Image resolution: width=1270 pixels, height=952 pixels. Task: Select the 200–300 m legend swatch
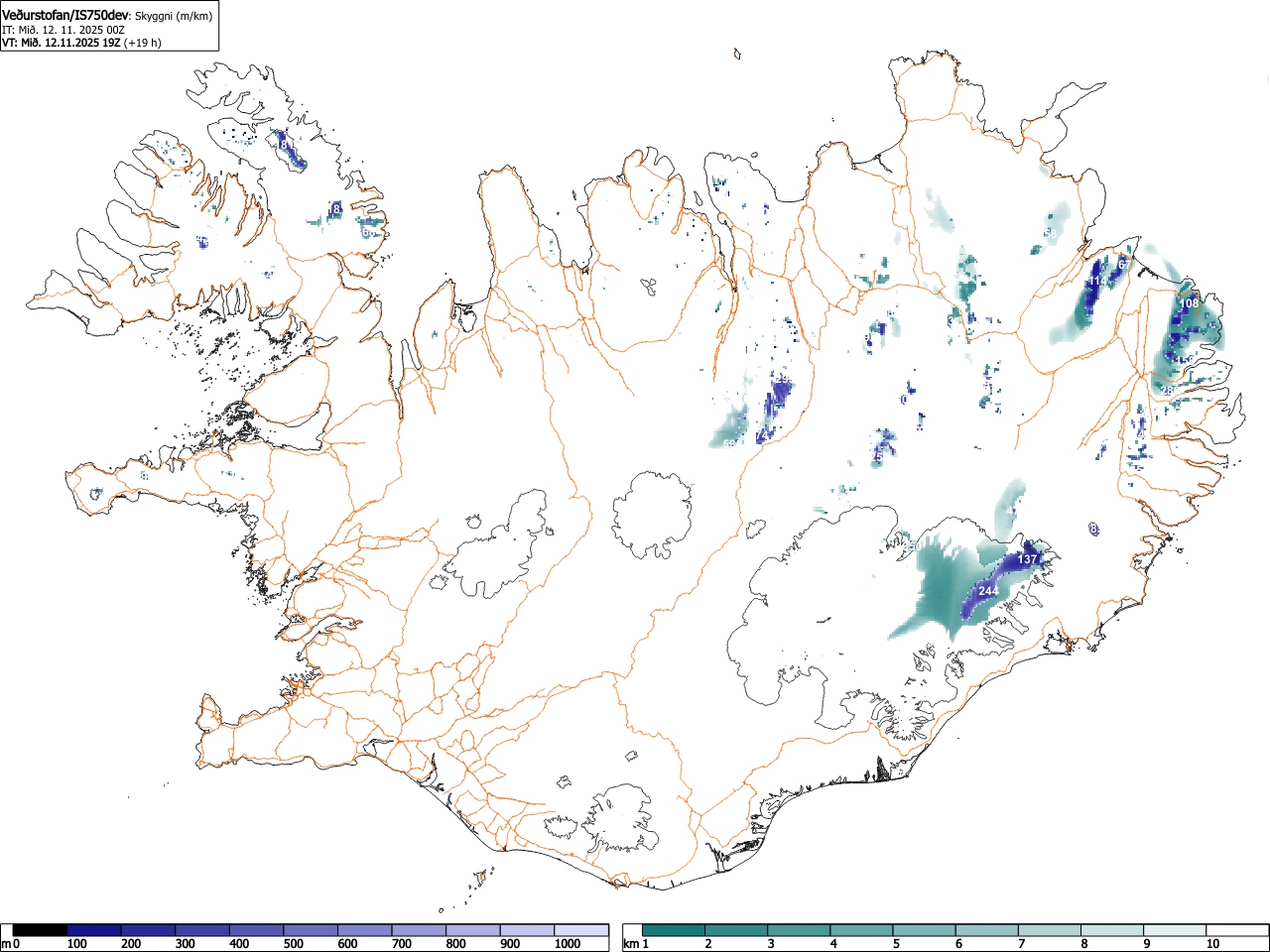tap(148, 930)
